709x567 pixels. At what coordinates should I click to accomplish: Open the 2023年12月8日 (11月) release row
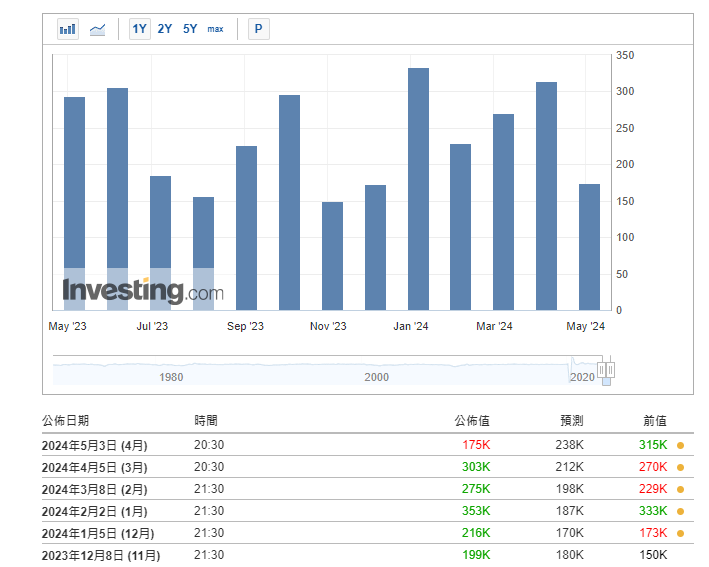100,555
